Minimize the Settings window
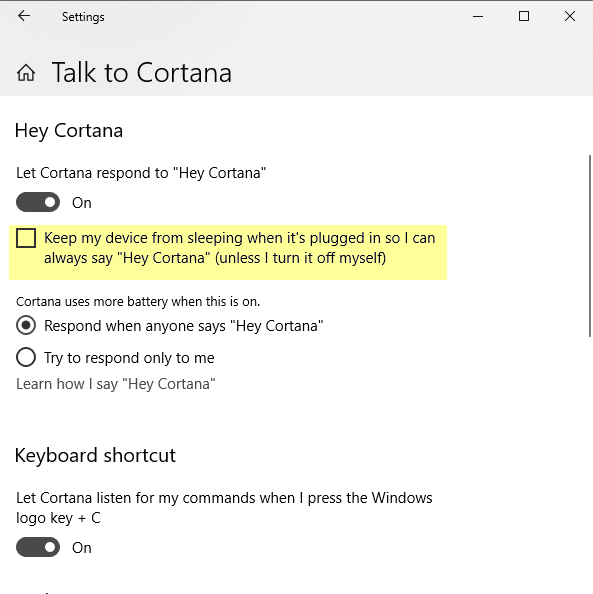Screen dimensions: 593x594 [x=478, y=16]
